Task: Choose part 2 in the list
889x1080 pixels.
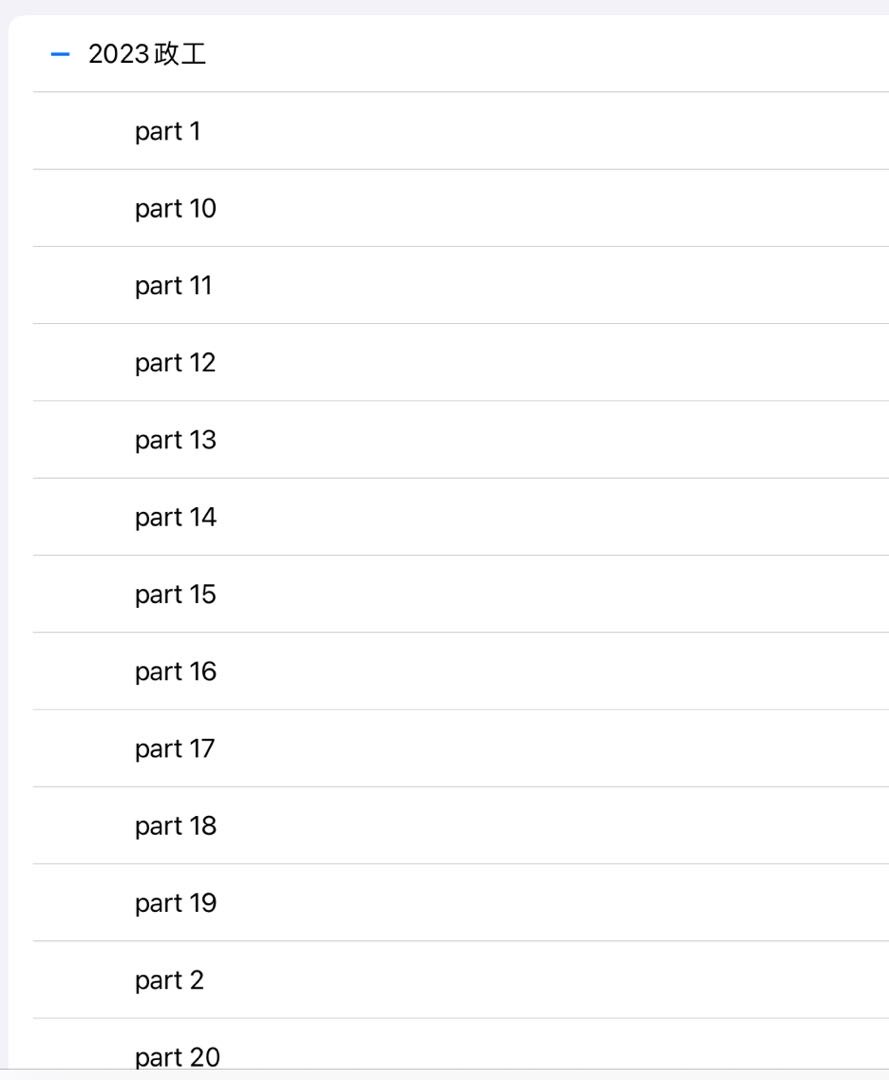Action: 461,979
